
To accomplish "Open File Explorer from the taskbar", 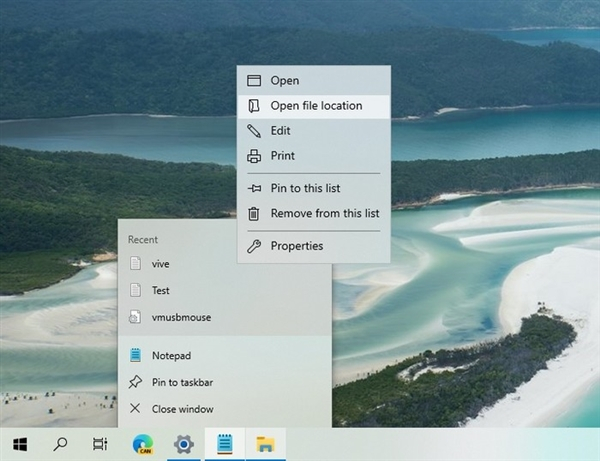I will 265,443.
